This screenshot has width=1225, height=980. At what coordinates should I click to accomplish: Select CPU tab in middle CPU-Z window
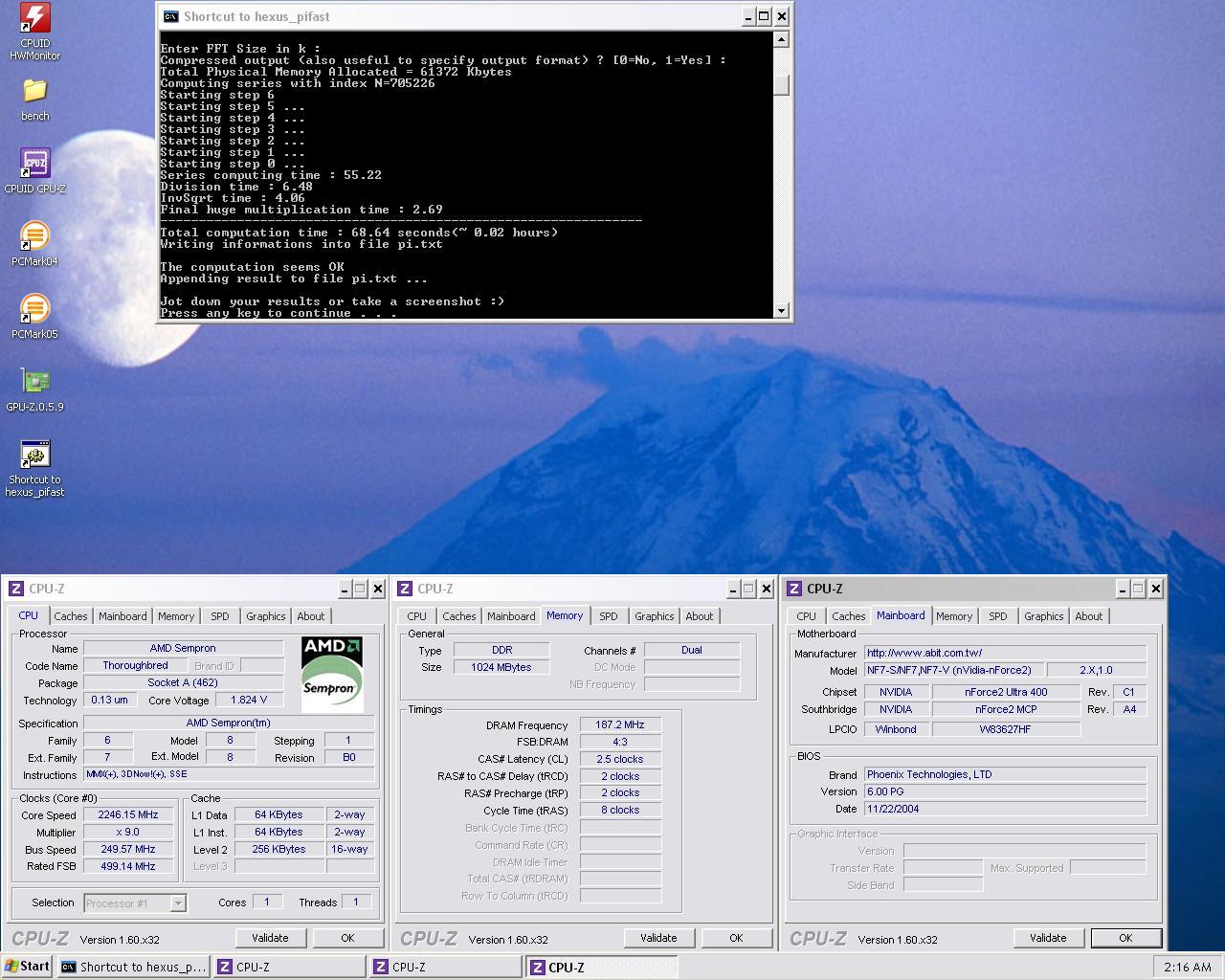pyautogui.click(x=417, y=616)
